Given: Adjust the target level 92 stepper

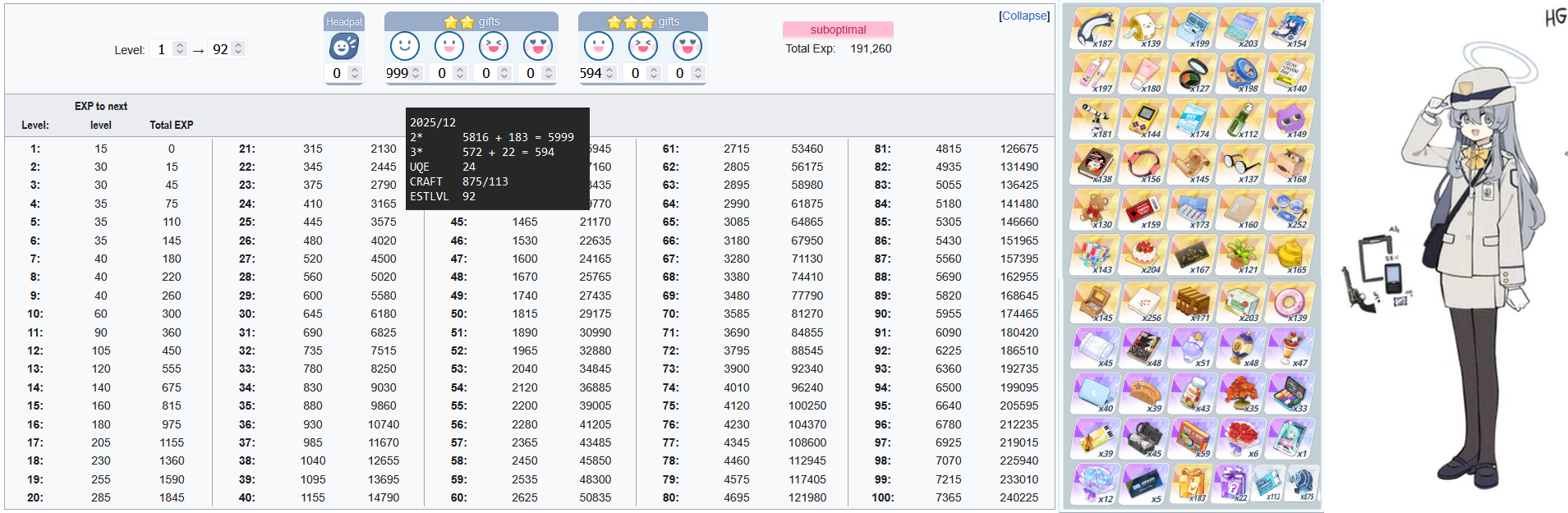Looking at the screenshot, I should 238,49.
